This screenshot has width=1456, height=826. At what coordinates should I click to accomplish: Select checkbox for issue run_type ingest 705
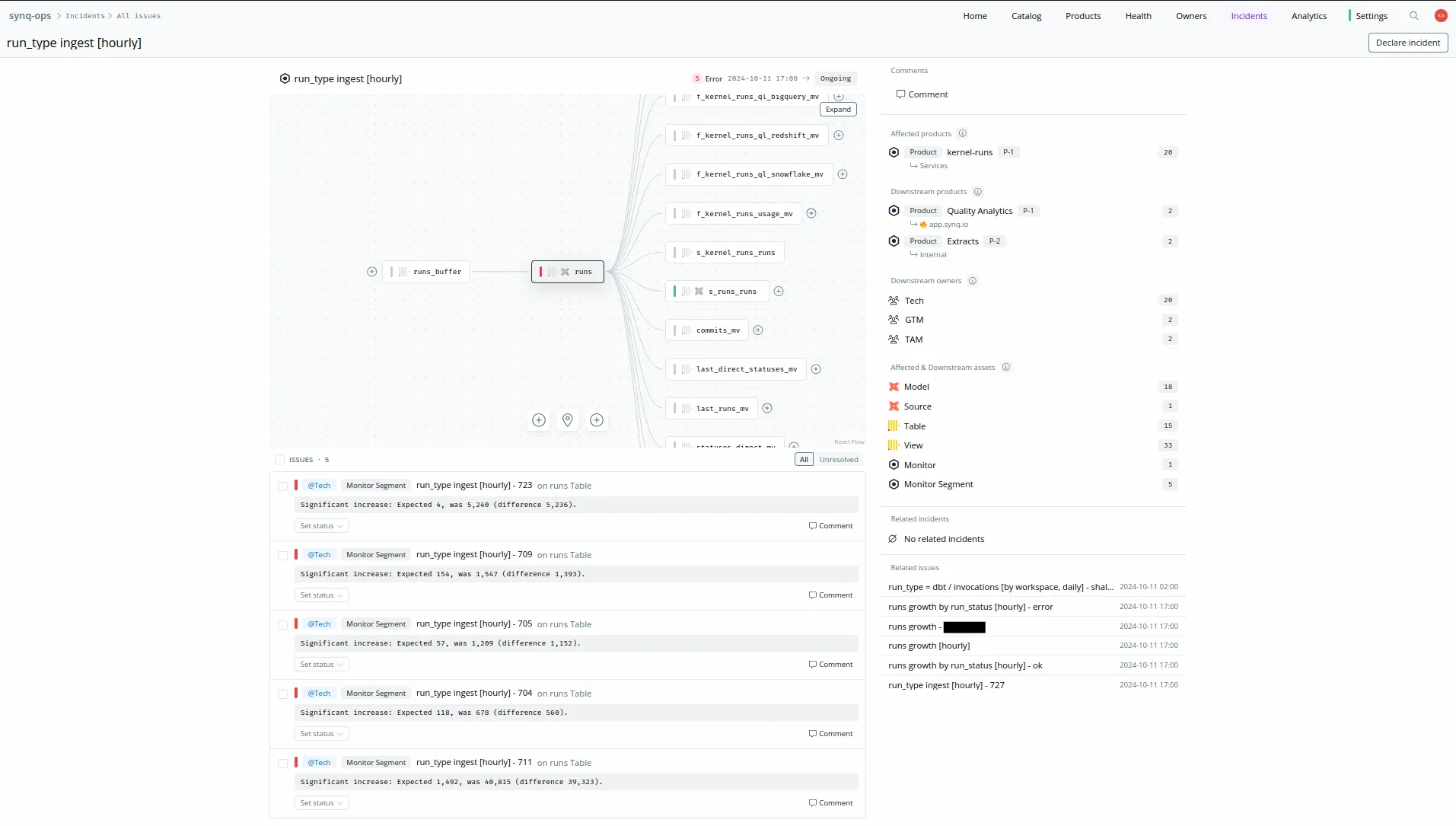[x=283, y=625]
